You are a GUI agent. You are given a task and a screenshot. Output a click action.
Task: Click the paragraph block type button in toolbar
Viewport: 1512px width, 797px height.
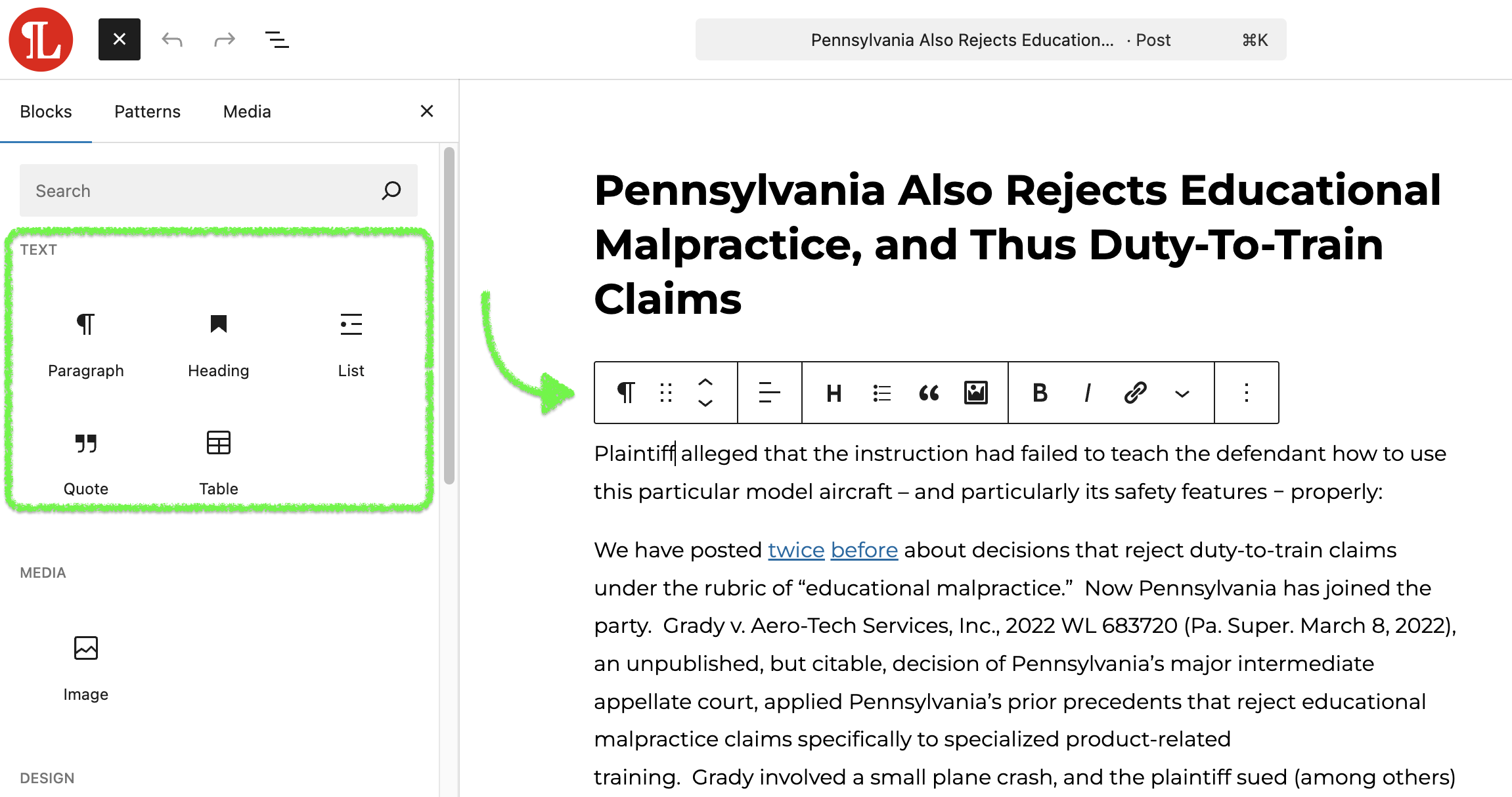pyautogui.click(x=626, y=393)
